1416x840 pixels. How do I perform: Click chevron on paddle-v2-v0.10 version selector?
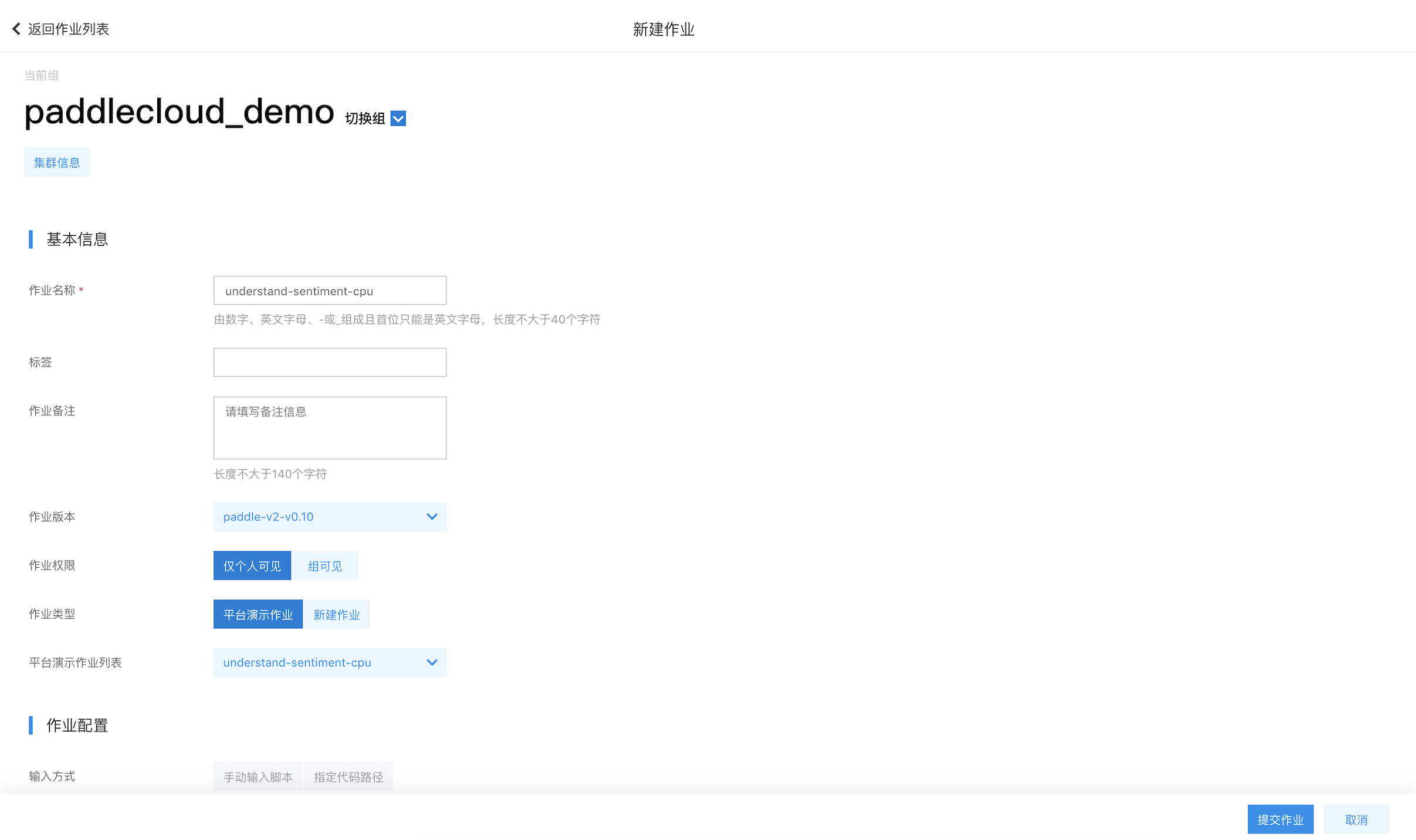tap(432, 517)
